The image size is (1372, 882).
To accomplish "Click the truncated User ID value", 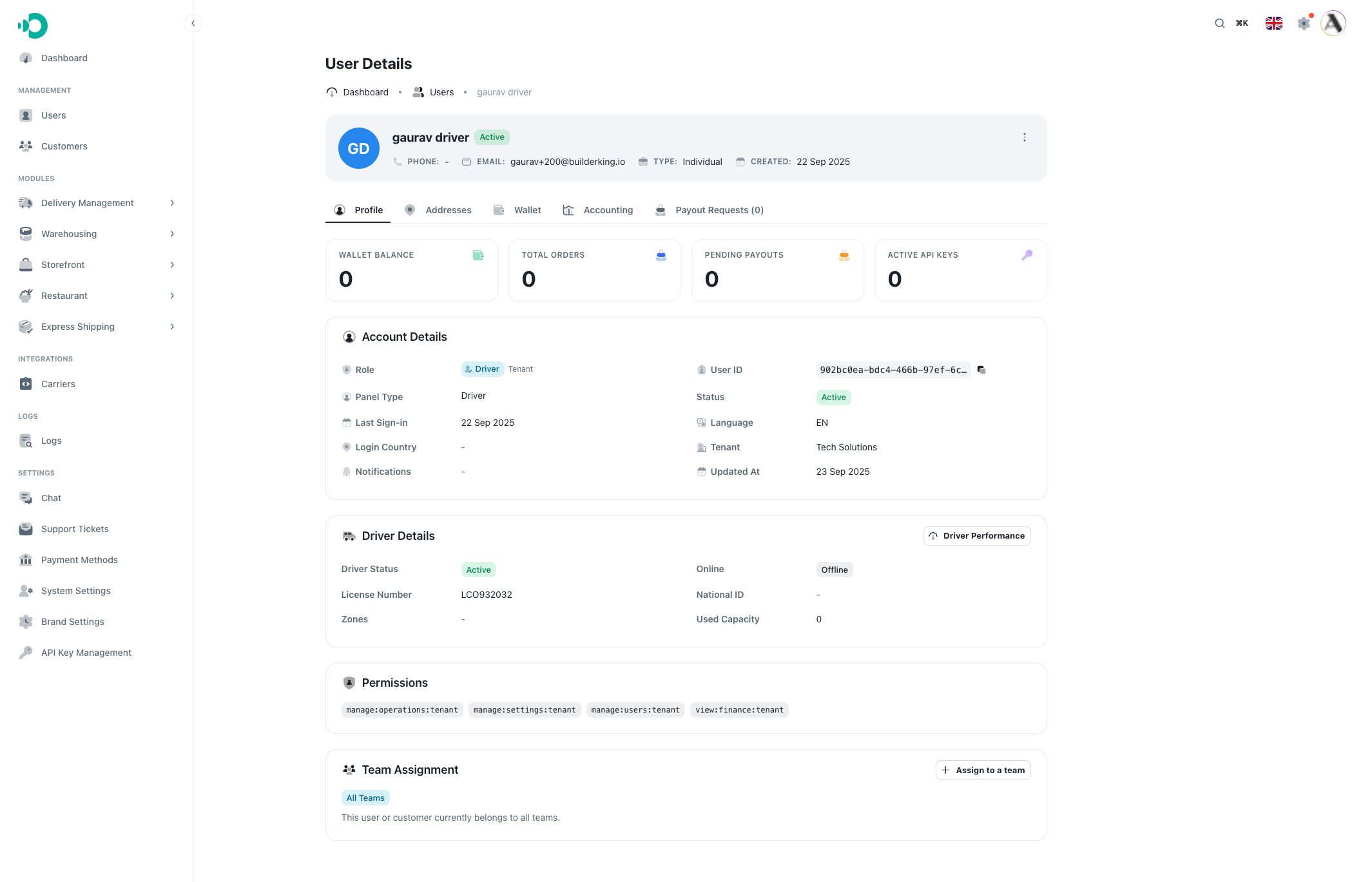I will pos(893,370).
